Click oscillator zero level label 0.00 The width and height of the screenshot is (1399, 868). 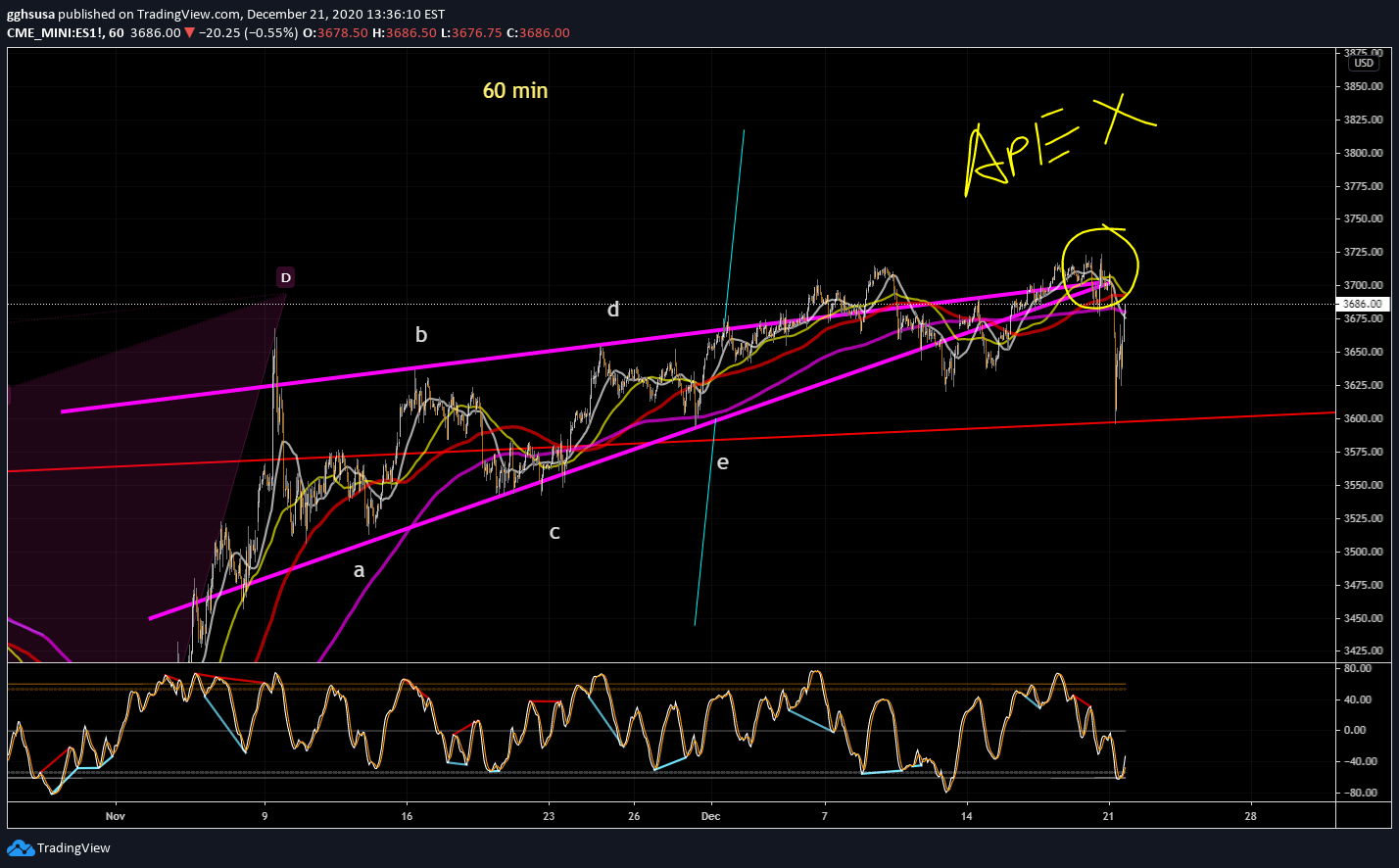coord(1357,730)
